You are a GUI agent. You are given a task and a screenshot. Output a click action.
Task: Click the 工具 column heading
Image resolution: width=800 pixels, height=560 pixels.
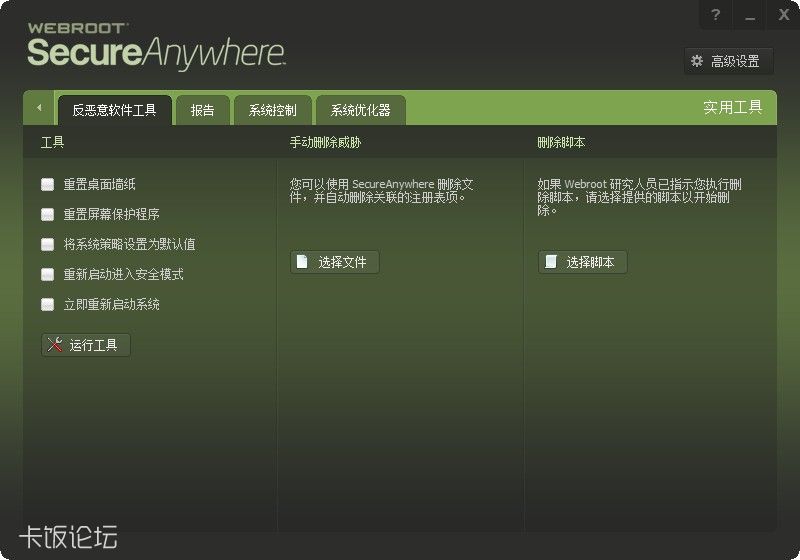[53, 142]
